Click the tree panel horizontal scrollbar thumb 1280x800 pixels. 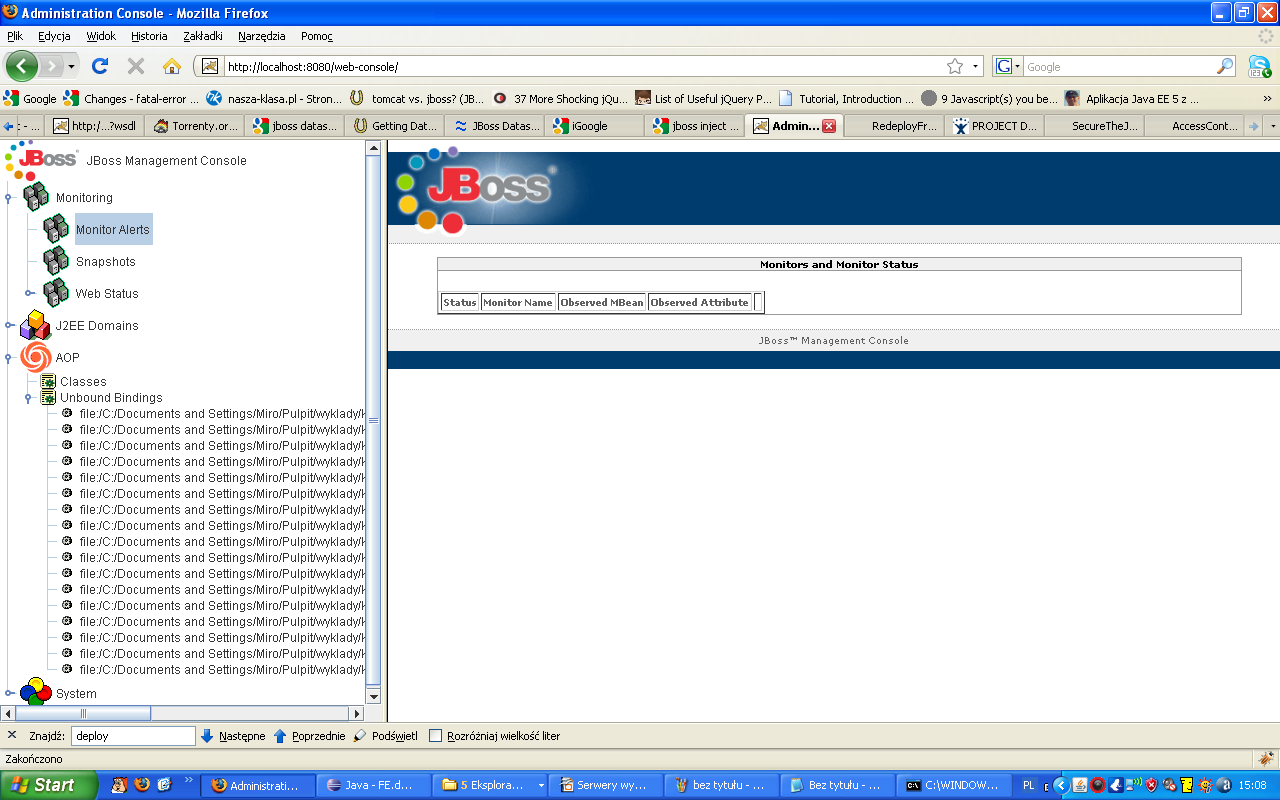(x=83, y=714)
